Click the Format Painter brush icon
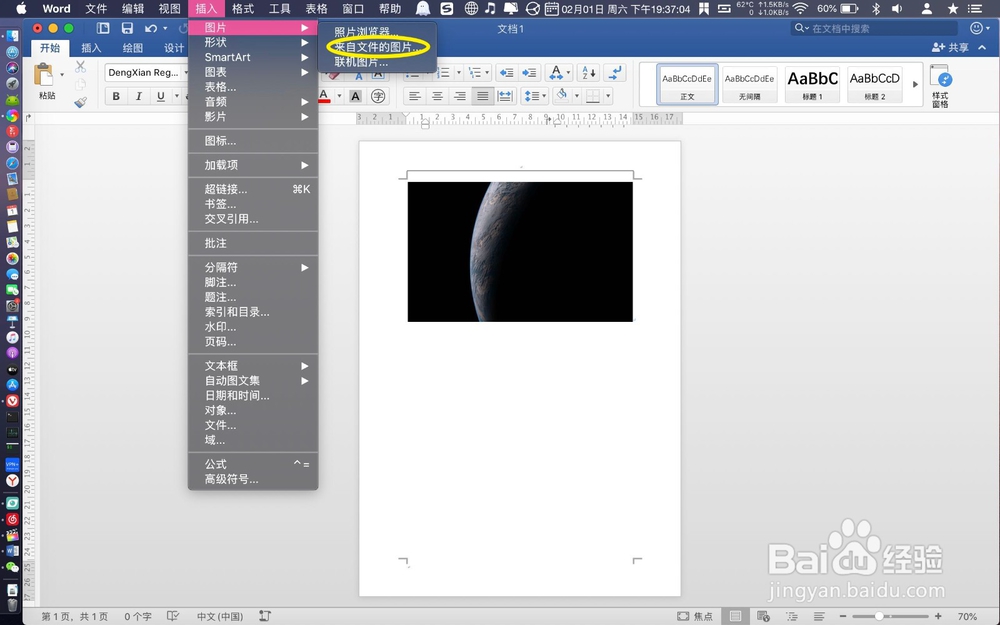Viewport: 1000px width, 625px height. 80,101
